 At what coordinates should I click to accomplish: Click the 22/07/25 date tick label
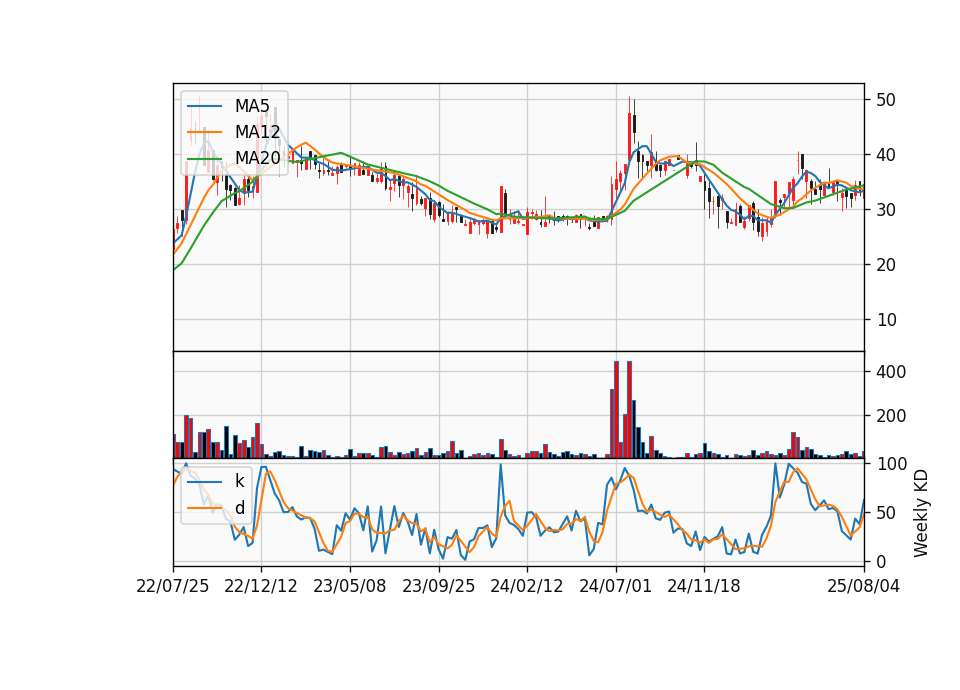coord(173,587)
